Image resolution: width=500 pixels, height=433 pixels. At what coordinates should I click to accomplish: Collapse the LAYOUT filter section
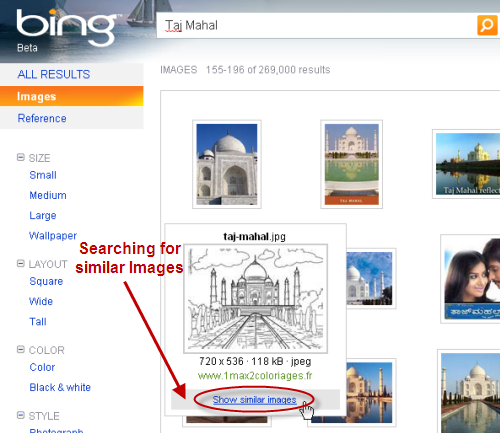point(21,264)
